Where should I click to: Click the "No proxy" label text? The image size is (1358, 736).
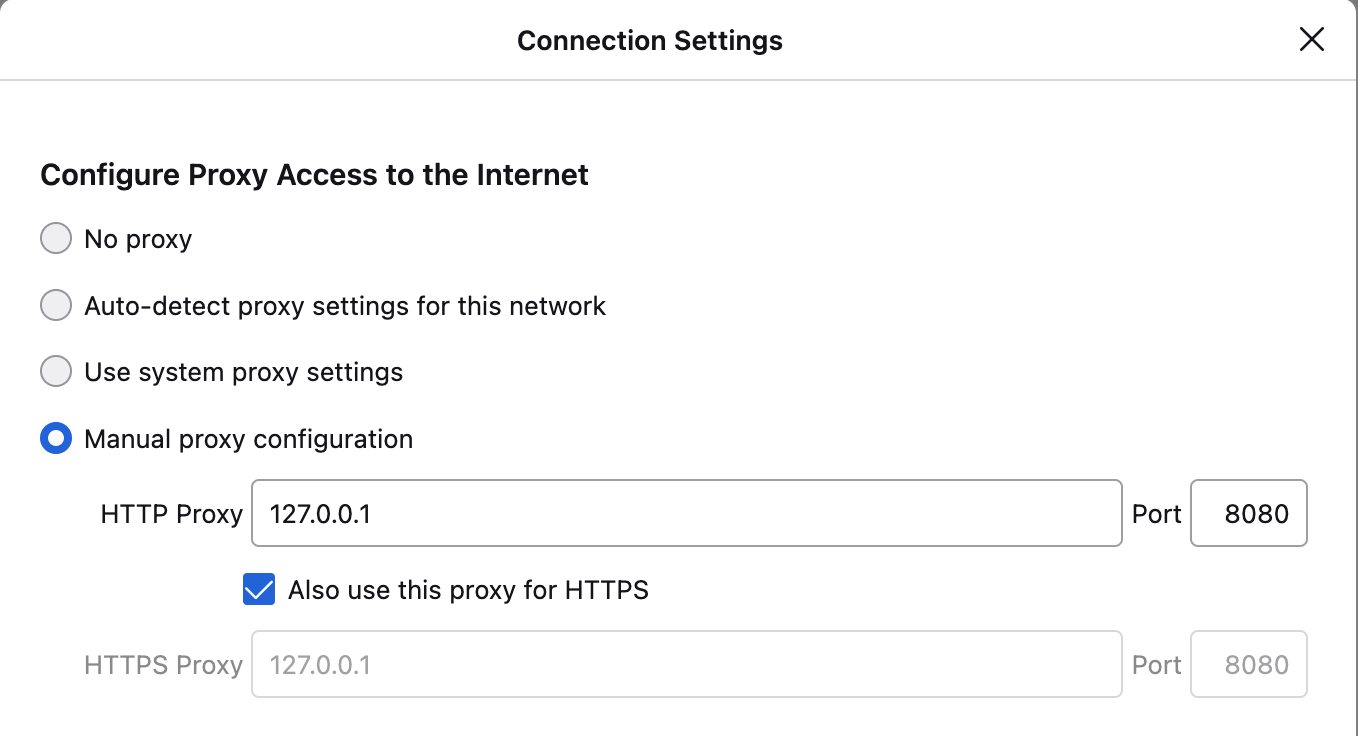(x=138, y=240)
